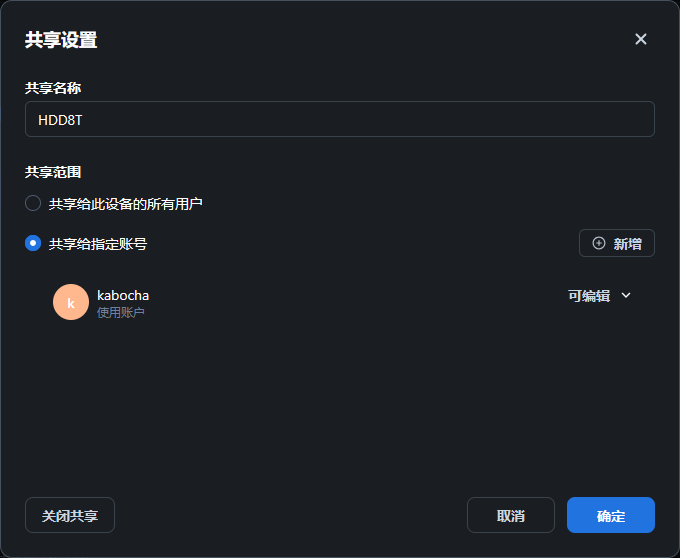Confirm with the blue 确定 button
The width and height of the screenshot is (680, 558).
pyautogui.click(x=610, y=516)
